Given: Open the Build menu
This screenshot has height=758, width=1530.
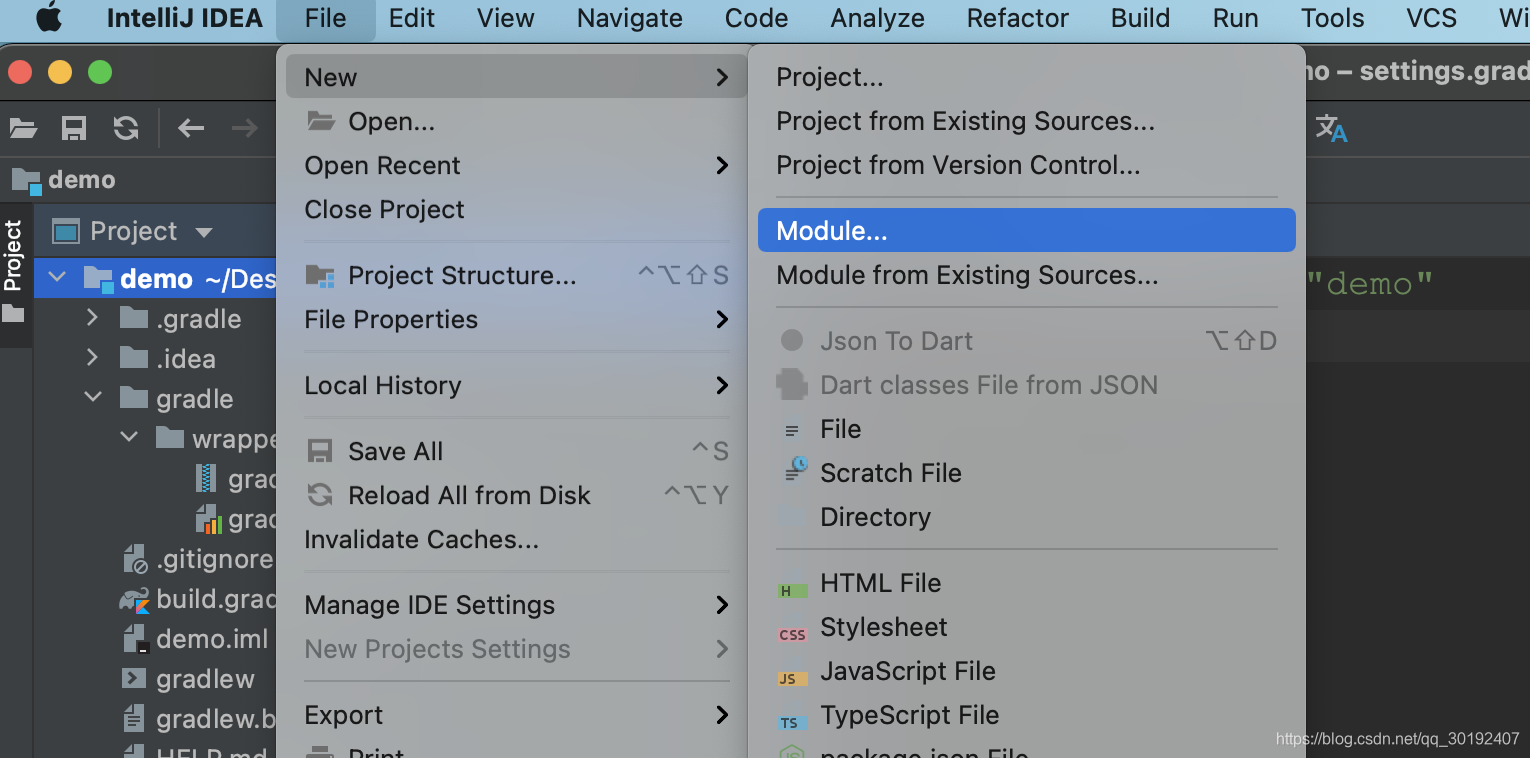Looking at the screenshot, I should (1140, 18).
